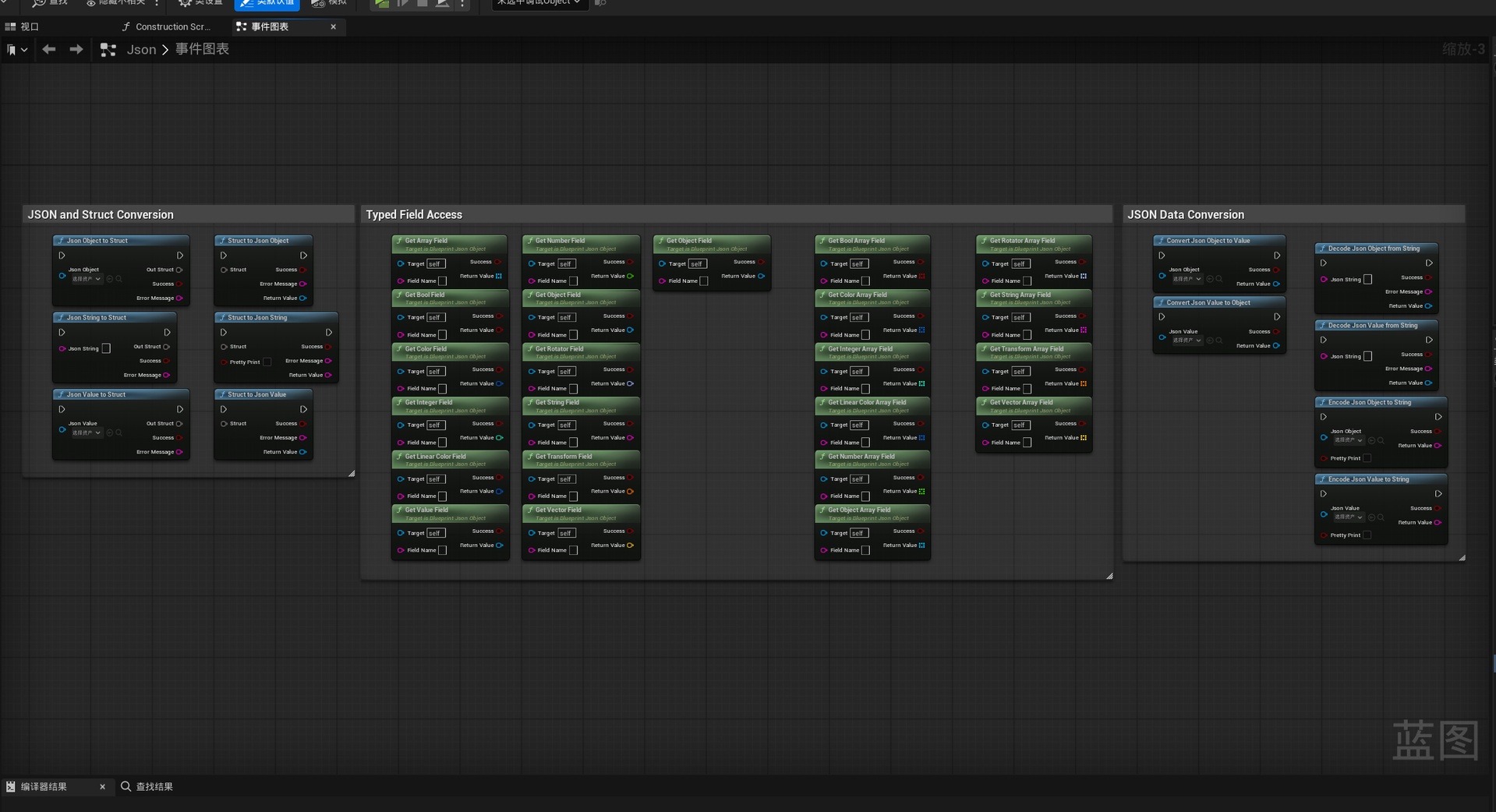Viewport: 1496px width, 812px height.
Task: Click Return Value pin on Get Vector Array Field
Action: (1084, 438)
